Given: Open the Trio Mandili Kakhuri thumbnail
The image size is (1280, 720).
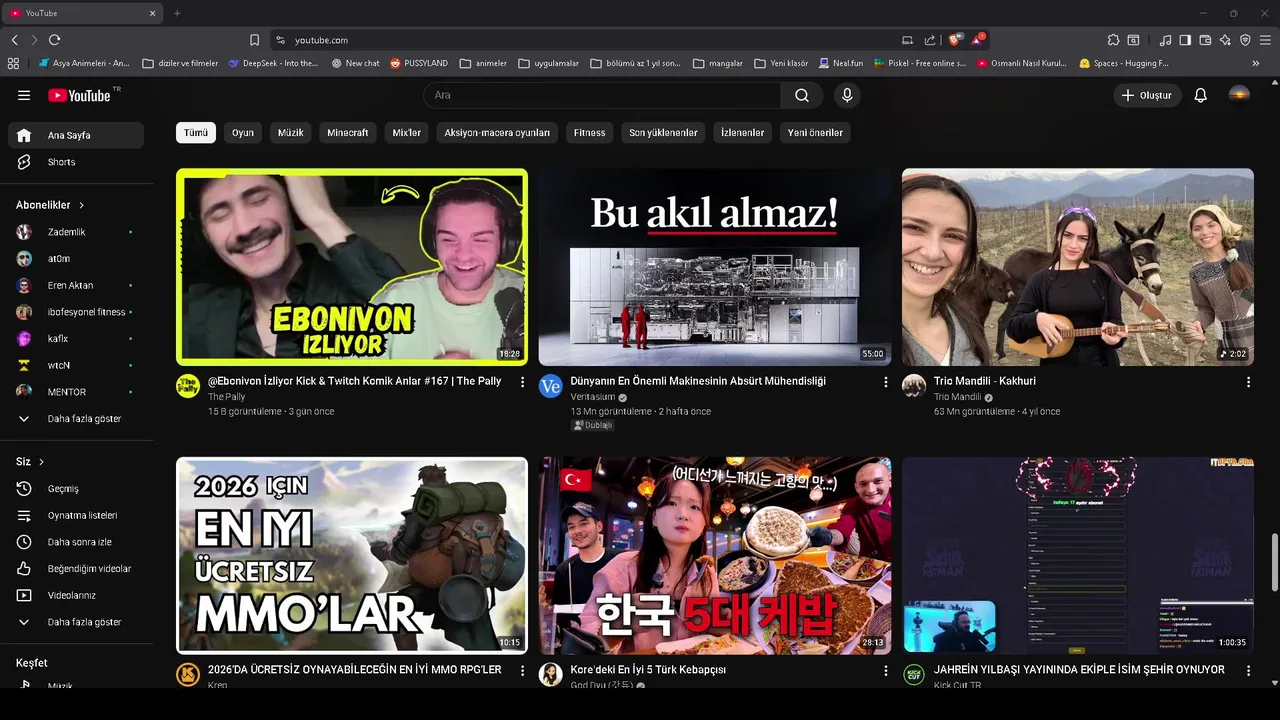Looking at the screenshot, I should point(1078,267).
